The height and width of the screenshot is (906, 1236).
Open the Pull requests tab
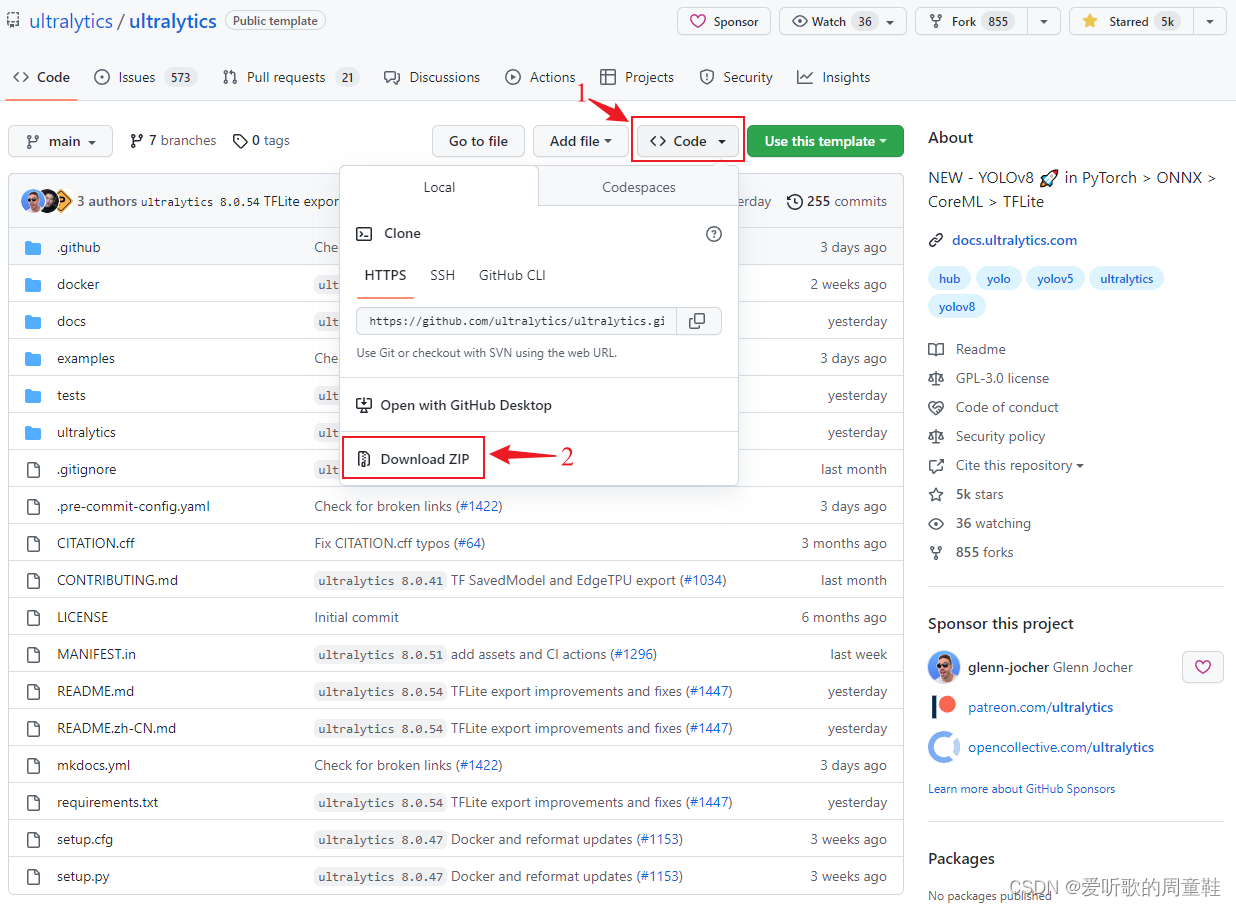pos(290,77)
